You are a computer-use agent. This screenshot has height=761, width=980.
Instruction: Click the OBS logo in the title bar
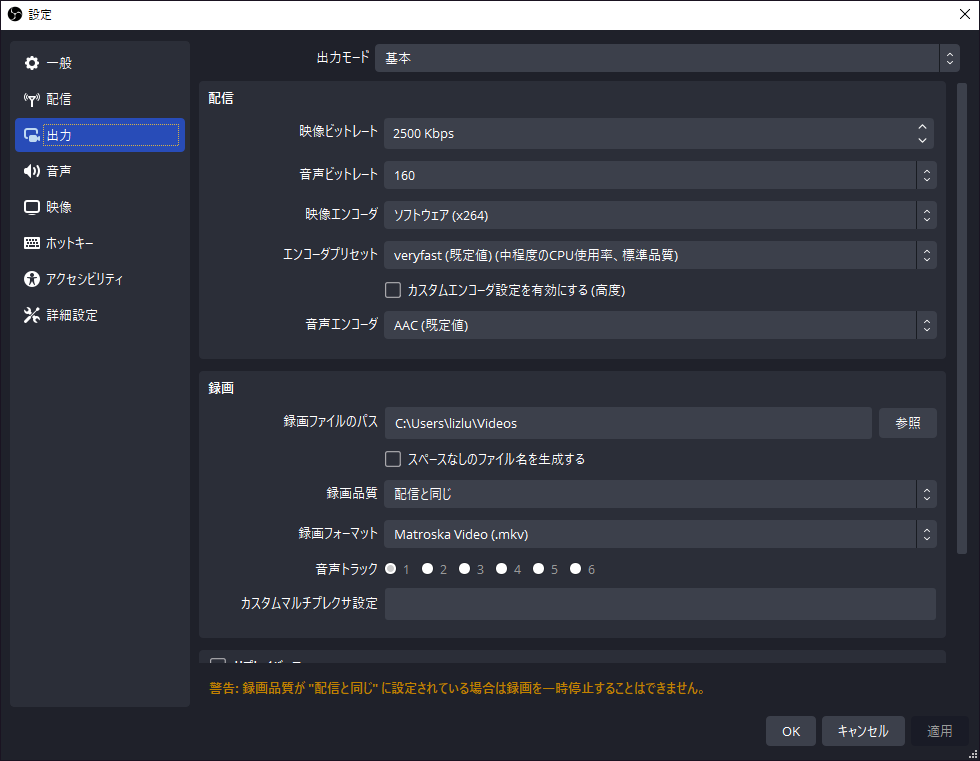15,14
